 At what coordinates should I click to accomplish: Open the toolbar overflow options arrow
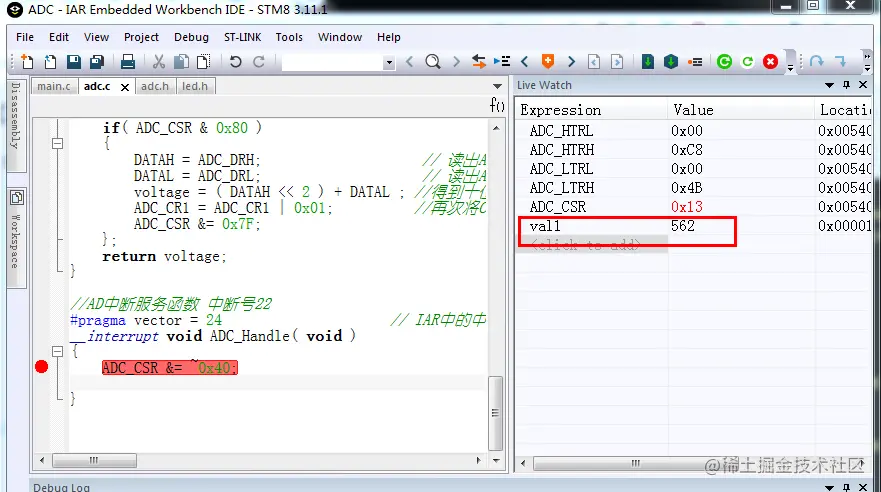(x=790, y=68)
